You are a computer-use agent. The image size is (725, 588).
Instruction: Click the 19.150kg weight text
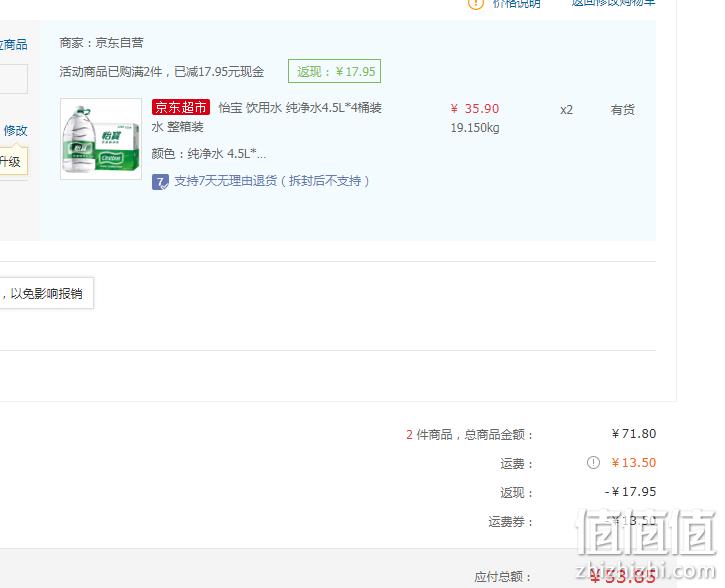pos(475,128)
